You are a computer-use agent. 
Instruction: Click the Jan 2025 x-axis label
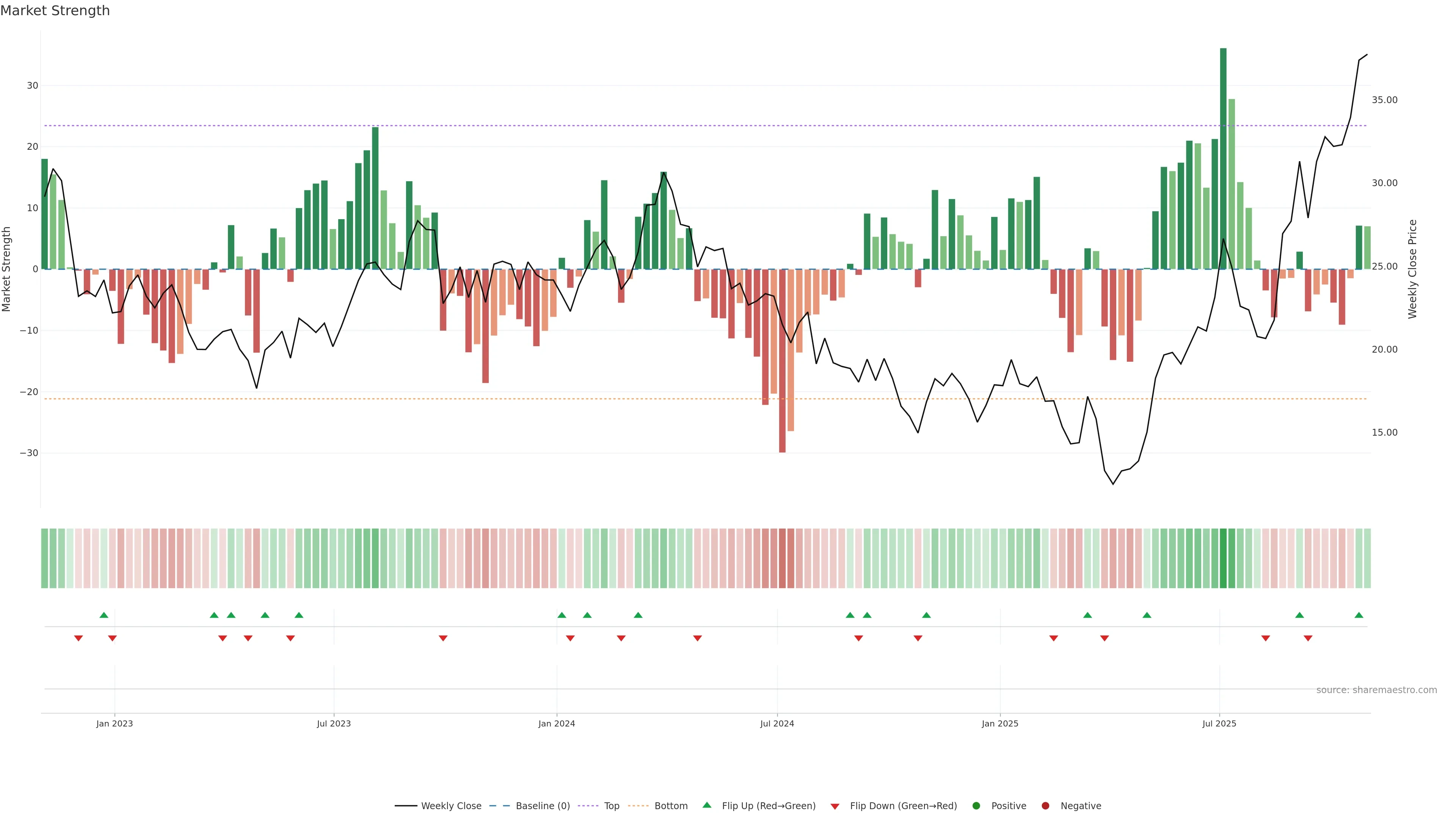[1000, 723]
